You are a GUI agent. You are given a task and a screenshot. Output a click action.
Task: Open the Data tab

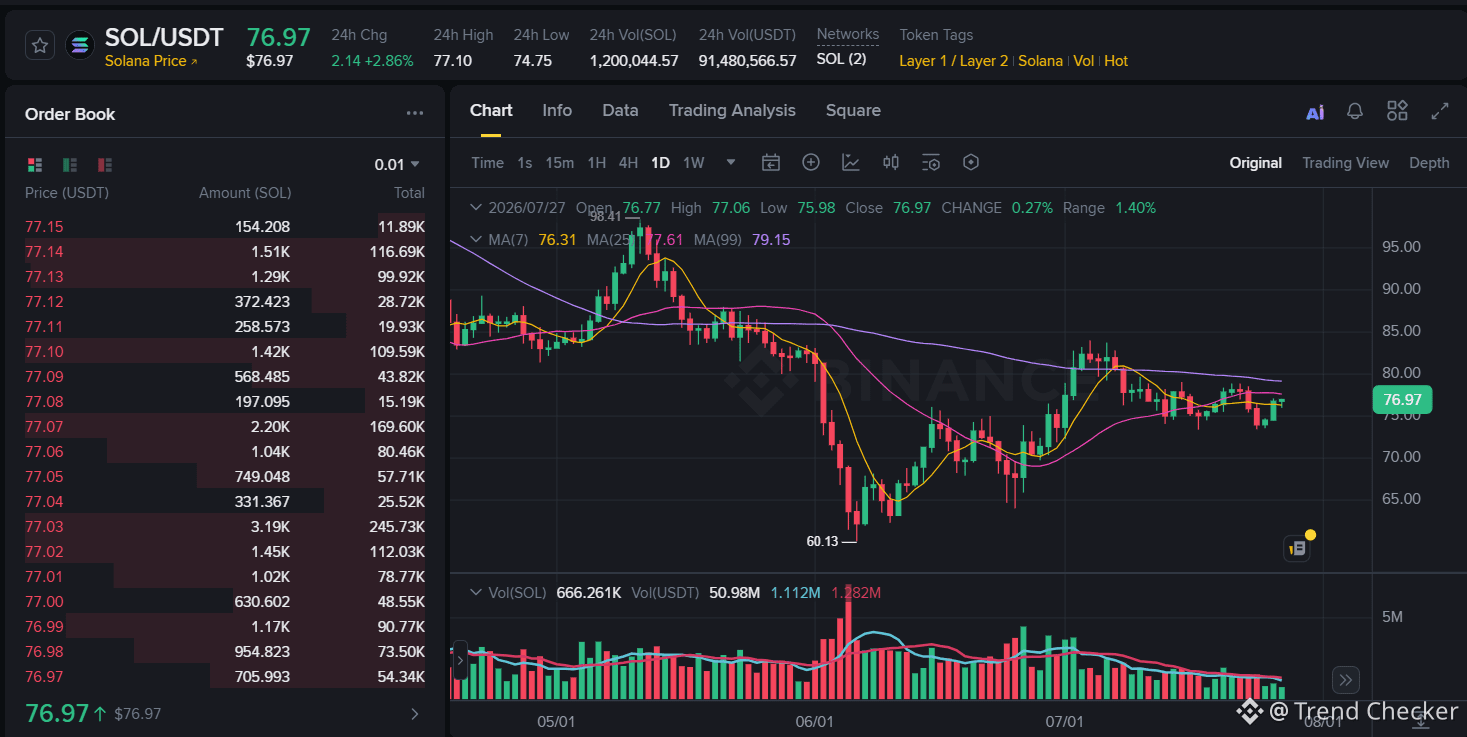[x=620, y=111]
